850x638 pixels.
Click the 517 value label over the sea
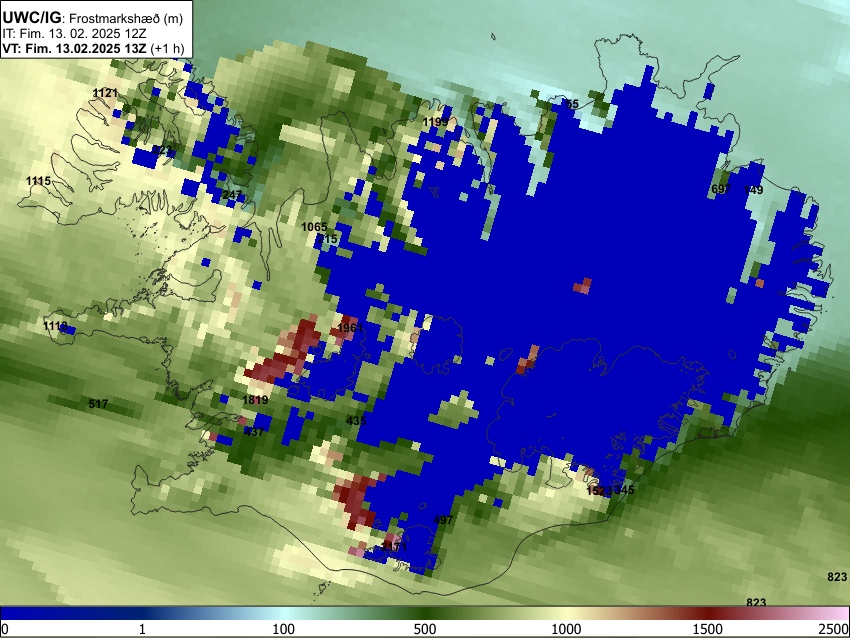(x=98, y=404)
